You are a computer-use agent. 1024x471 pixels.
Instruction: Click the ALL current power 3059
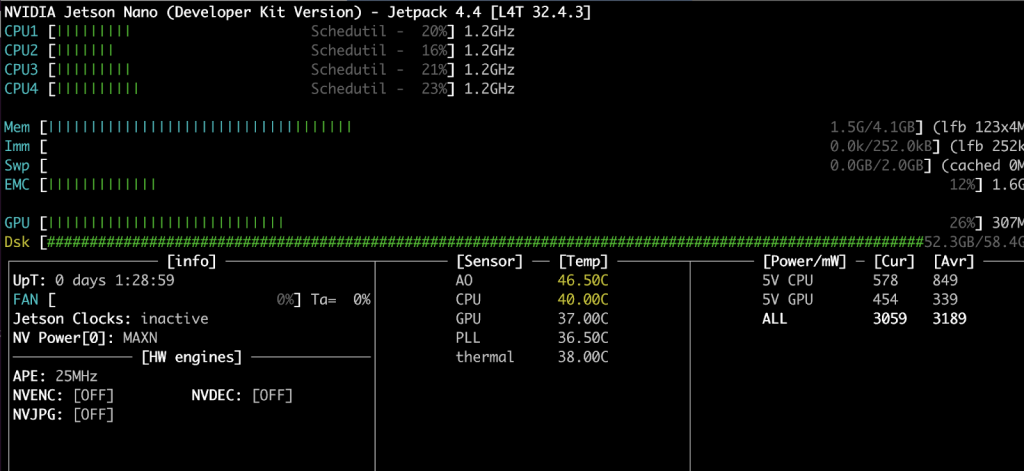coord(890,319)
